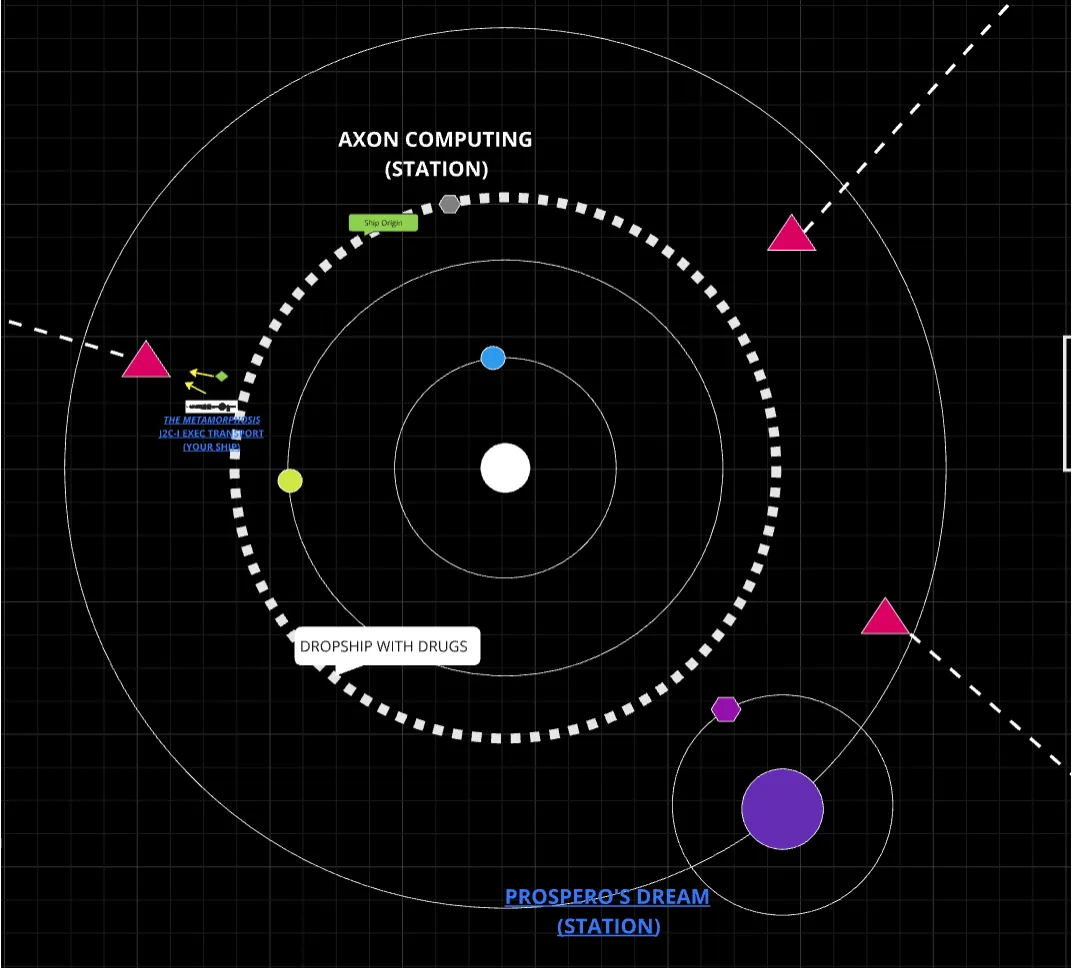Image resolution: width=1072 pixels, height=968 pixels.
Task: Select the large purple planet
Action: [x=782, y=809]
